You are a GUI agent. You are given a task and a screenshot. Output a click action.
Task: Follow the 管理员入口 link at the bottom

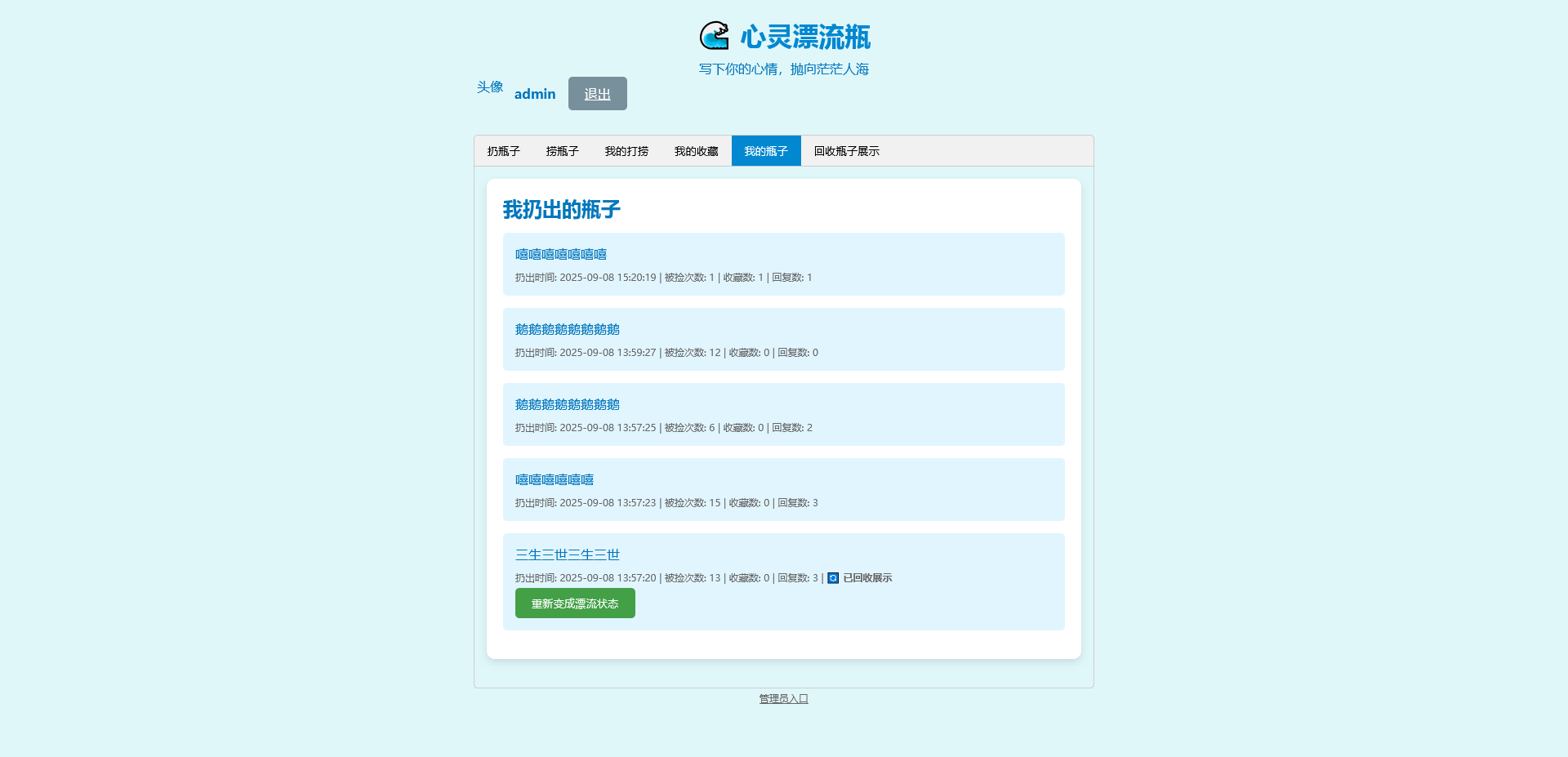coord(783,699)
